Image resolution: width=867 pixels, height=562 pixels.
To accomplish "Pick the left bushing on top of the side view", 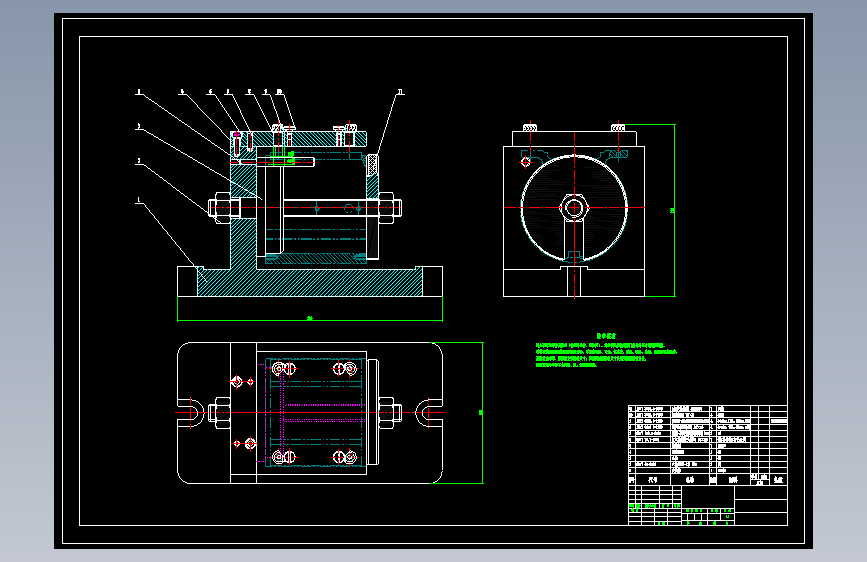I will click(x=530, y=128).
